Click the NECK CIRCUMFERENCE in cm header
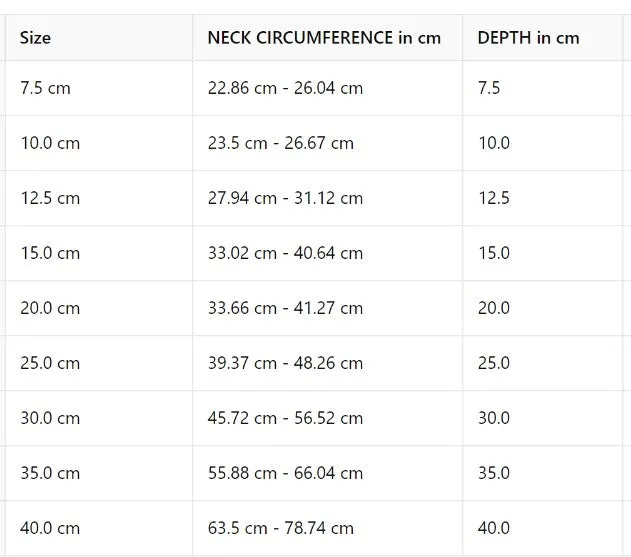Screen dimensions: 631x557 328,38
